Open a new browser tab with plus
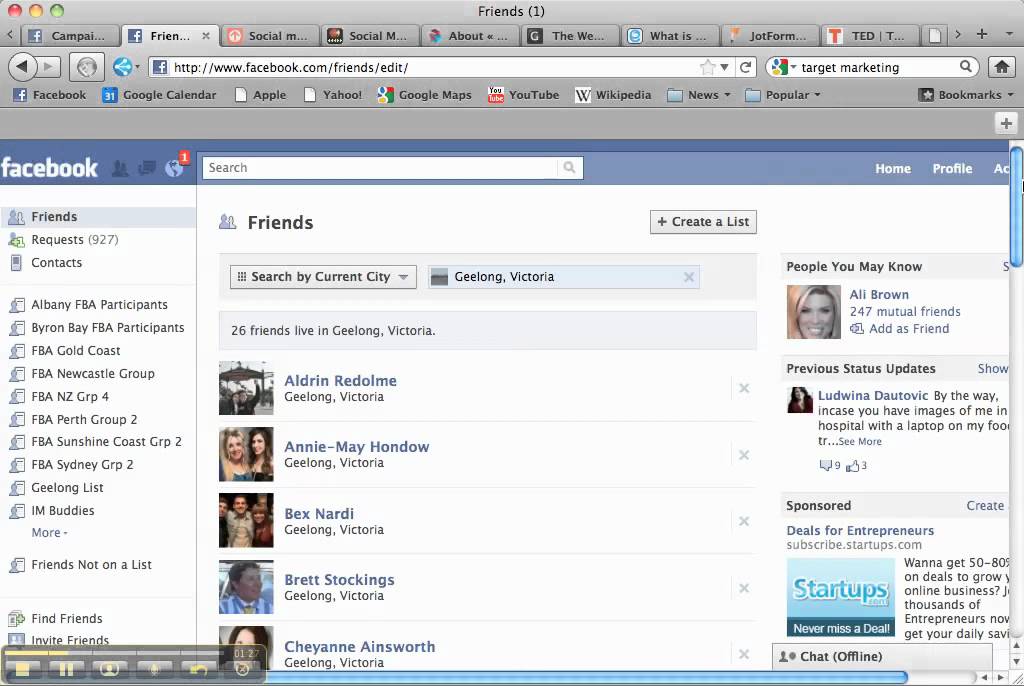The width and height of the screenshot is (1024, 686). (982, 34)
